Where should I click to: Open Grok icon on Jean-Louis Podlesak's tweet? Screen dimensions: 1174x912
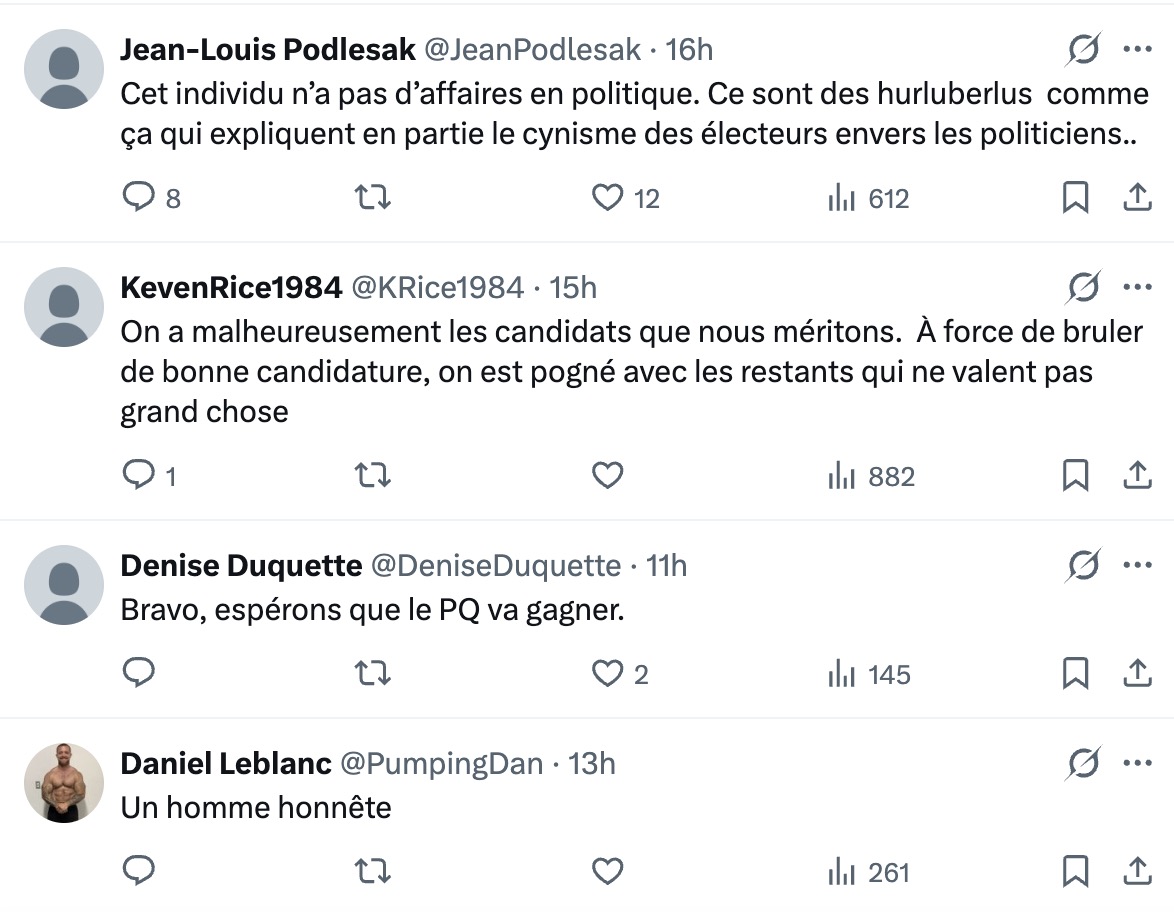pyautogui.click(x=1083, y=49)
